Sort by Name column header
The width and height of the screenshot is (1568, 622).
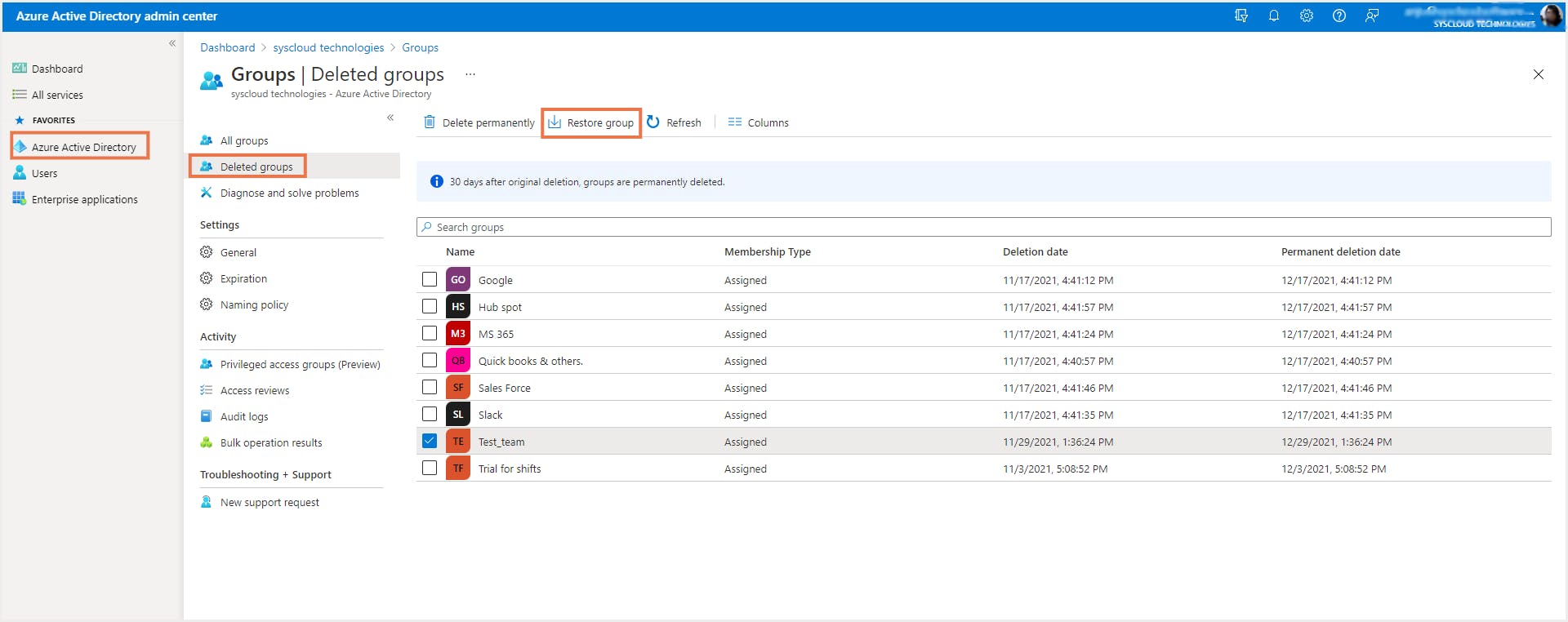pyautogui.click(x=460, y=251)
